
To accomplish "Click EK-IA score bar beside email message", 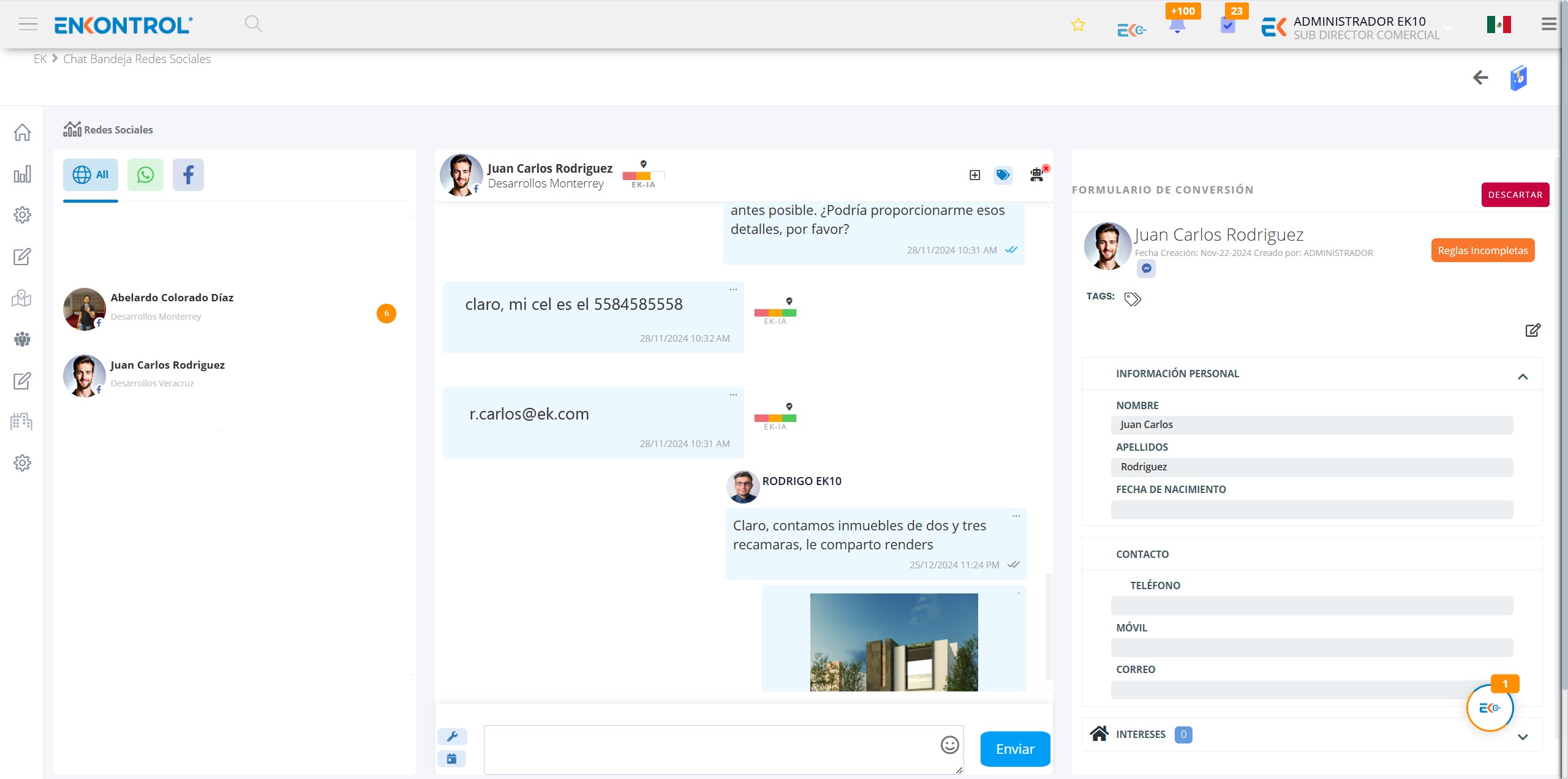I will 775,418.
